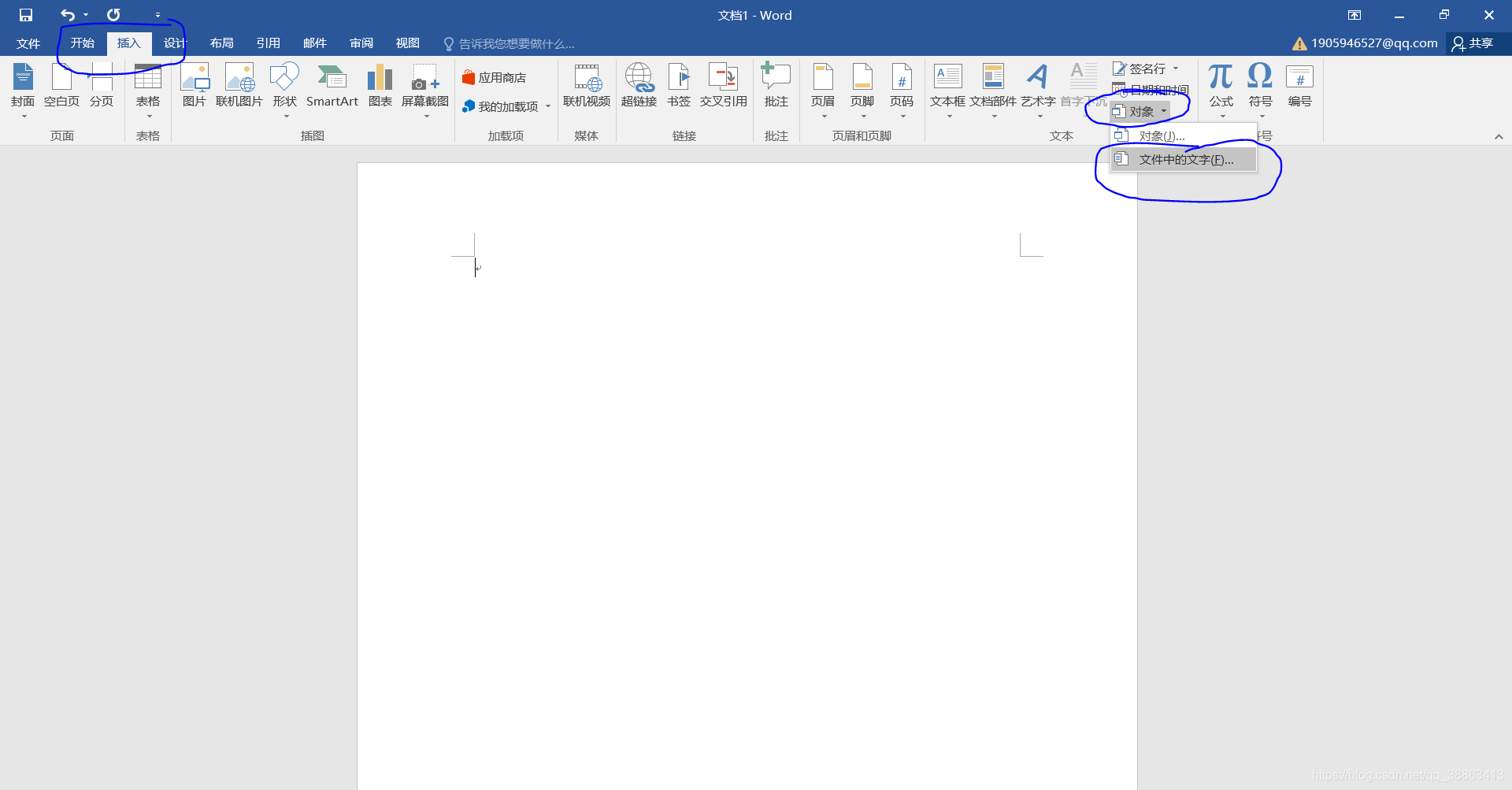1512x790 pixels.
Task: Click the Save icon in quick access toolbar
Action: (x=26, y=15)
